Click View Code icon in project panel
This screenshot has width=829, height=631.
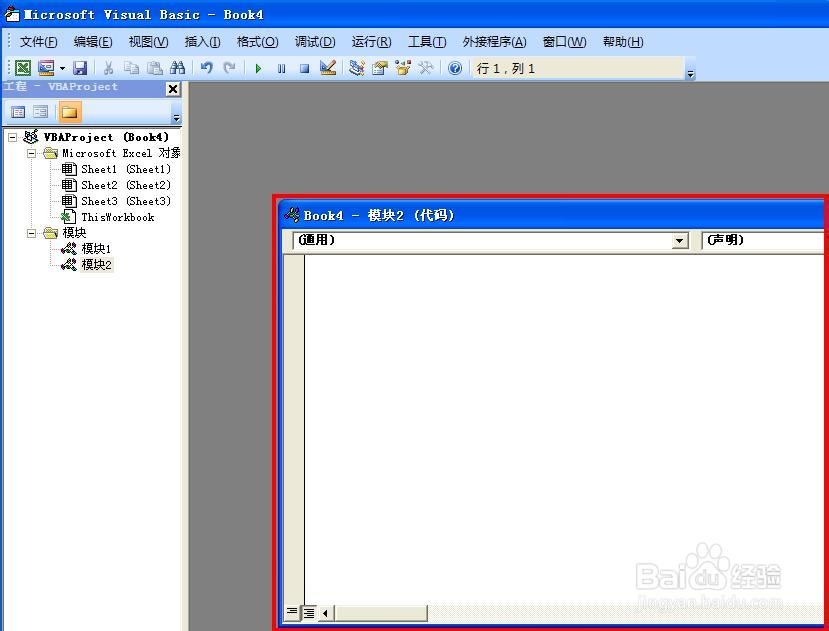(x=18, y=112)
